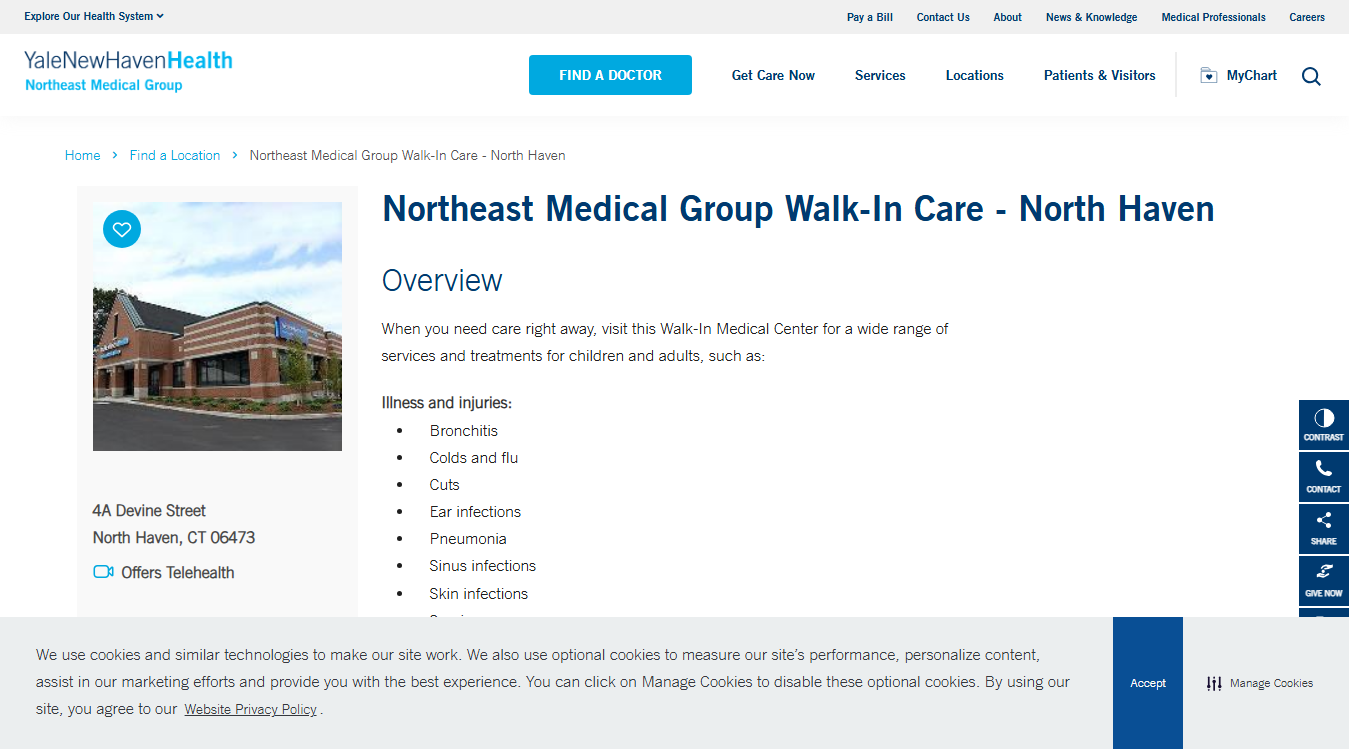Click the Bronchitis list item
The image size is (1349, 749).
[x=464, y=430]
